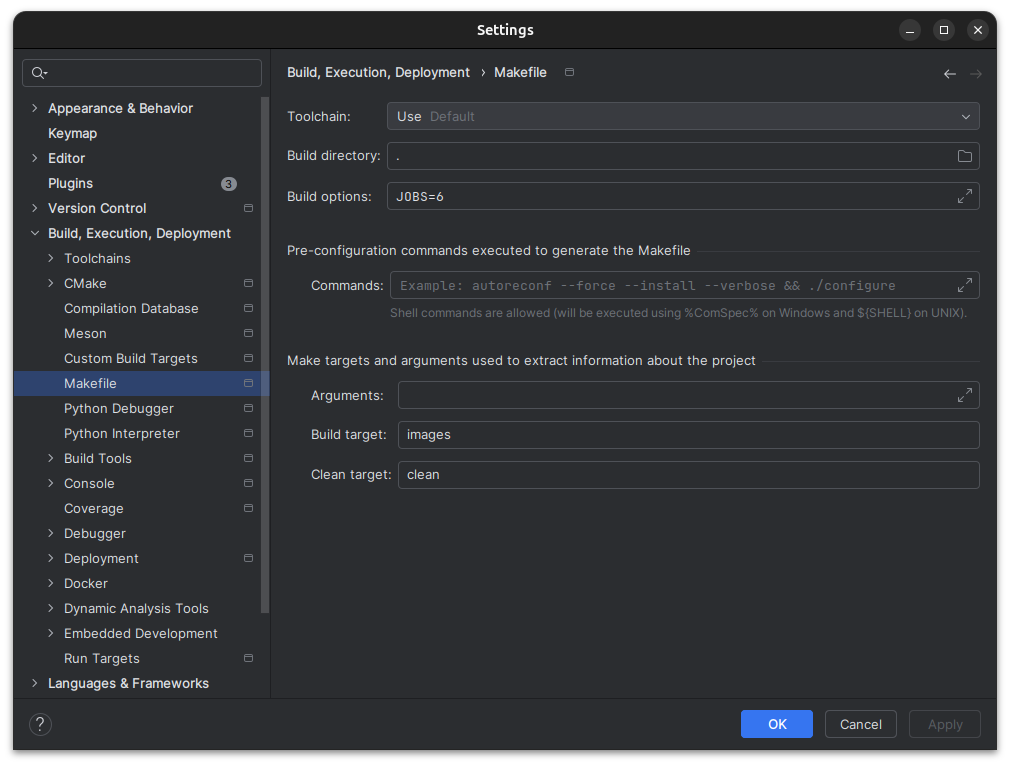Confirm settings with OK button

click(777, 724)
